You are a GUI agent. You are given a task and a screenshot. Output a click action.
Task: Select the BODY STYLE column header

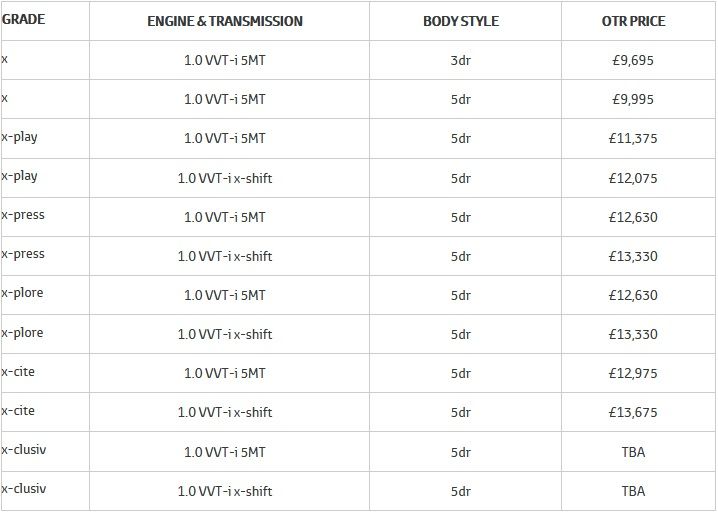click(460, 21)
